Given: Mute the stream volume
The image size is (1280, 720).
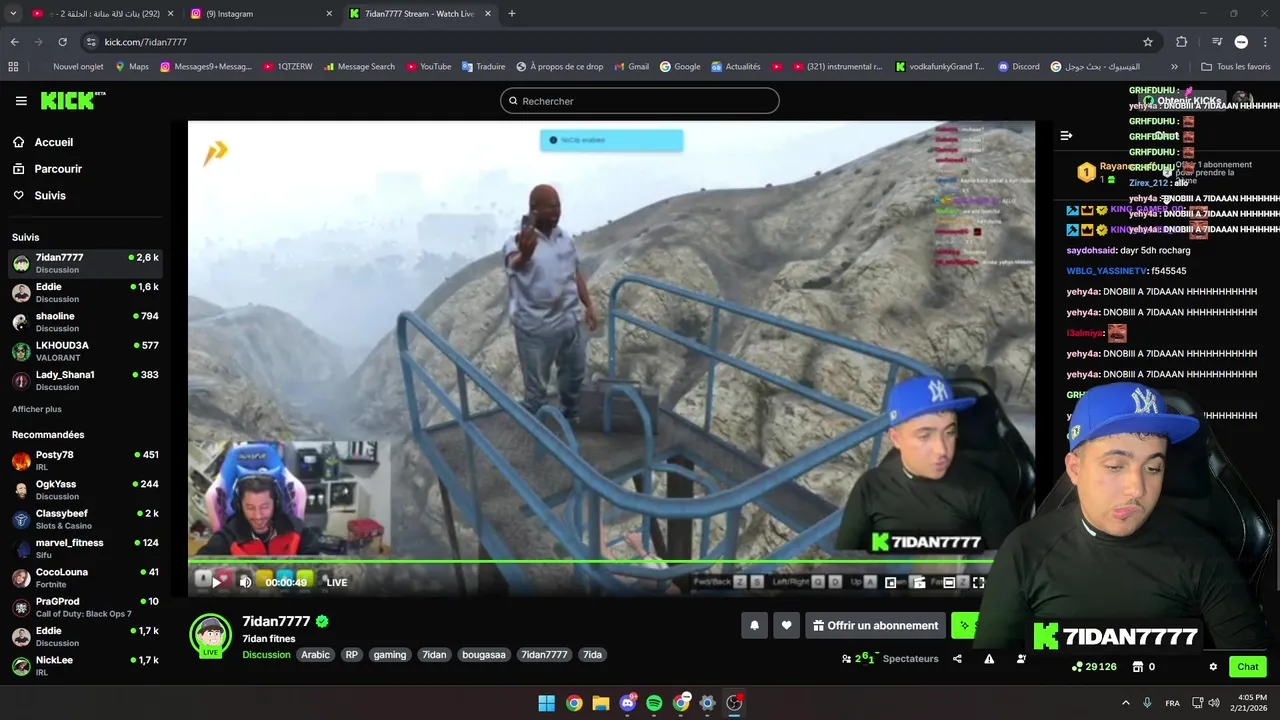Looking at the screenshot, I should pos(246,582).
